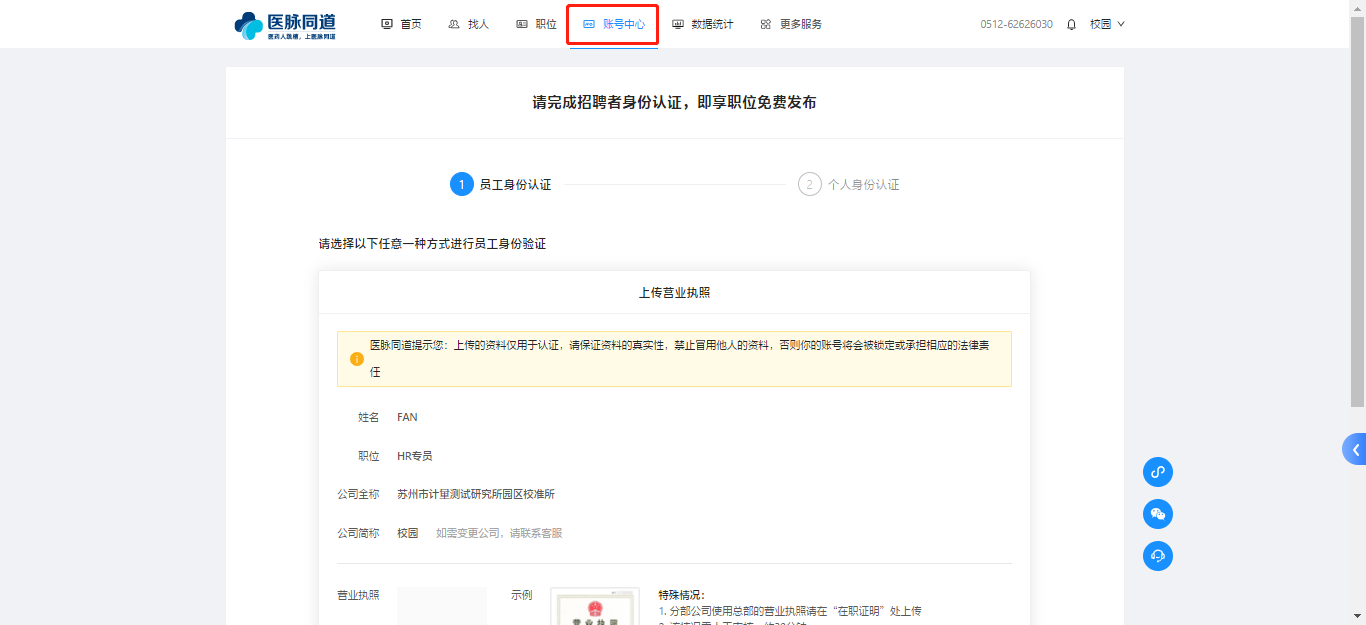Go to the 职位 menu item

537,24
